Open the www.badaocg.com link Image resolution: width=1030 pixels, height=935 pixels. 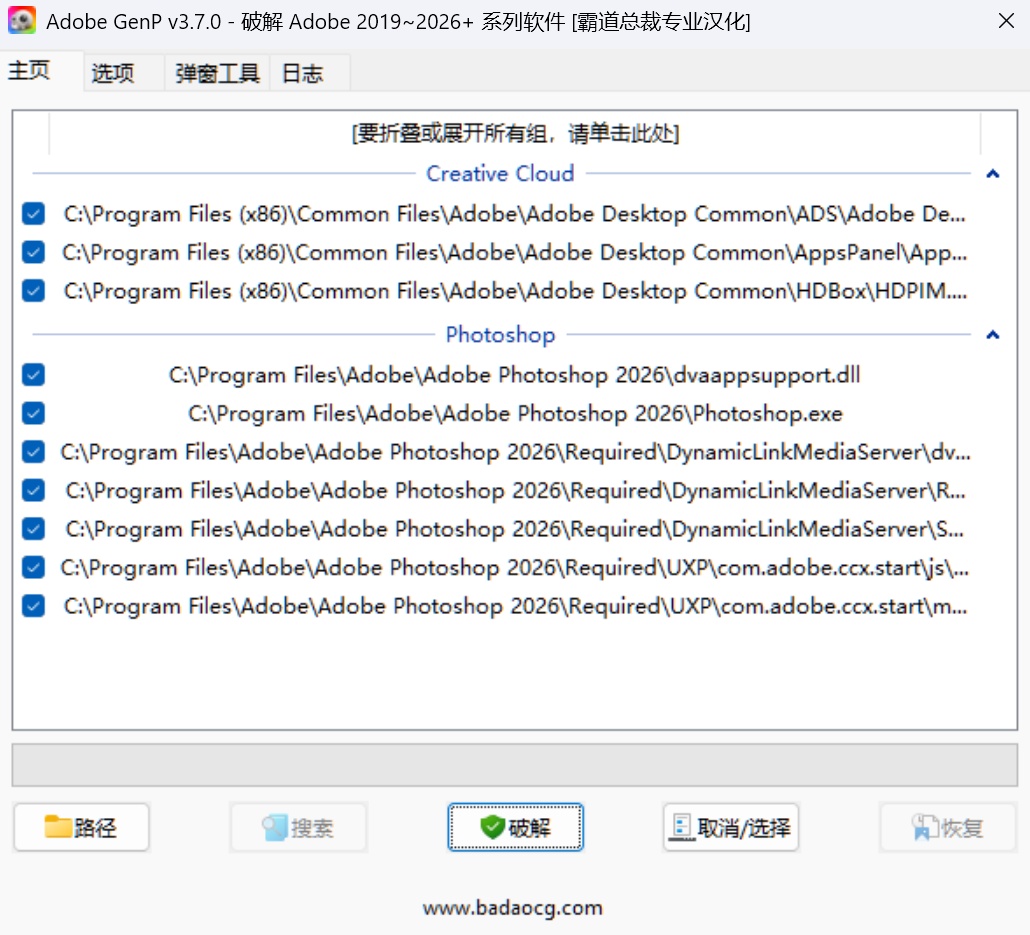point(513,908)
